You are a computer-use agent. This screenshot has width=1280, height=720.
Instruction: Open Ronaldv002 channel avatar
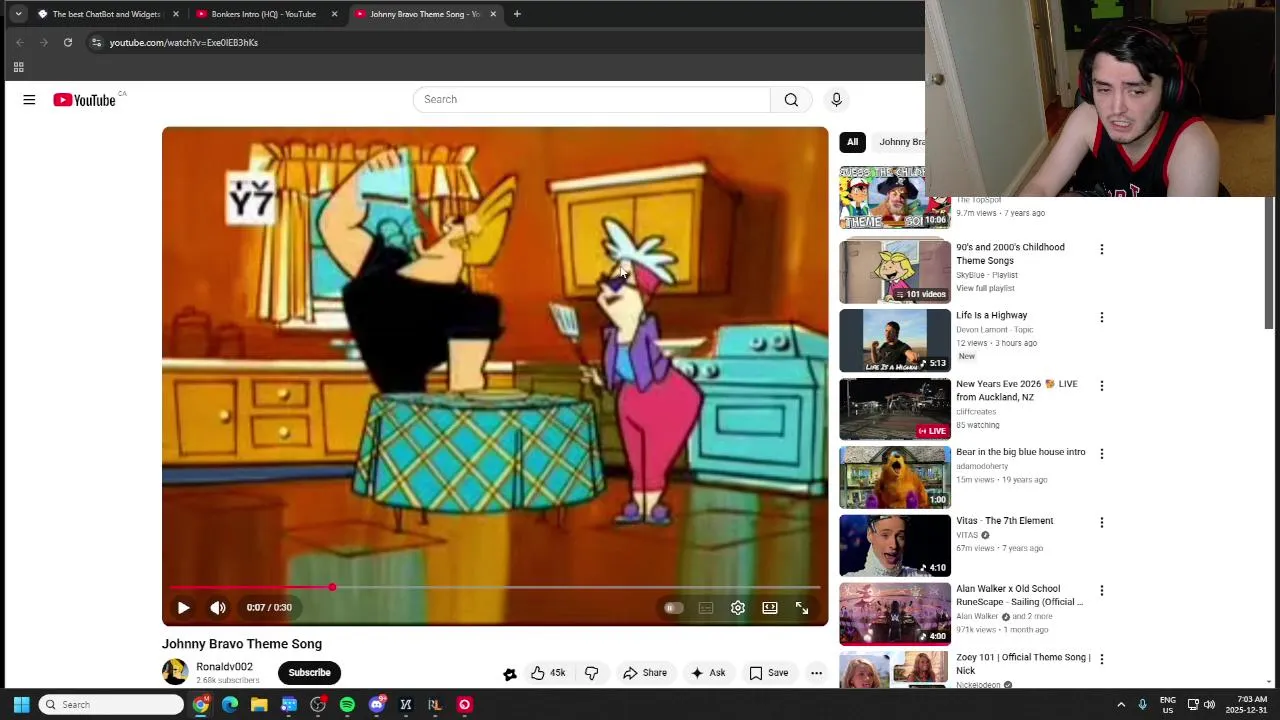pos(175,672)
